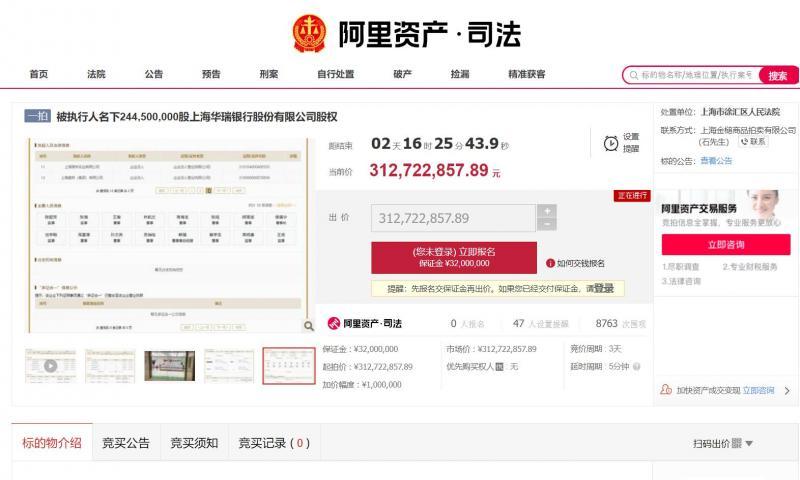Click the 立即报名 deposit button
Image resolution: width=800 pixels, height=480 pixels.
pyautogui.click(x=454, y=258)
